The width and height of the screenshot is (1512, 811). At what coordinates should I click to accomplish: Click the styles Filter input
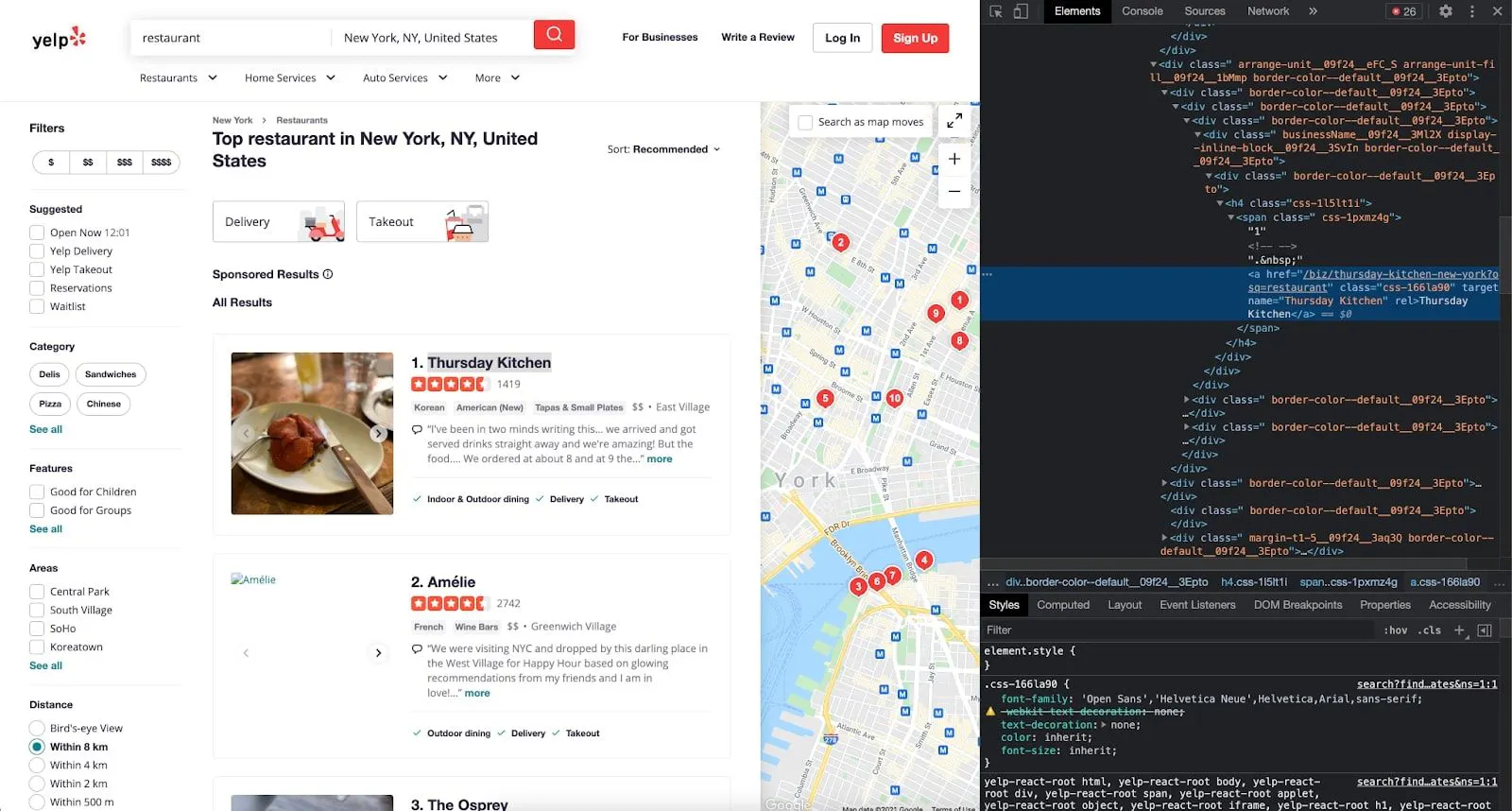click(1177, 630)
